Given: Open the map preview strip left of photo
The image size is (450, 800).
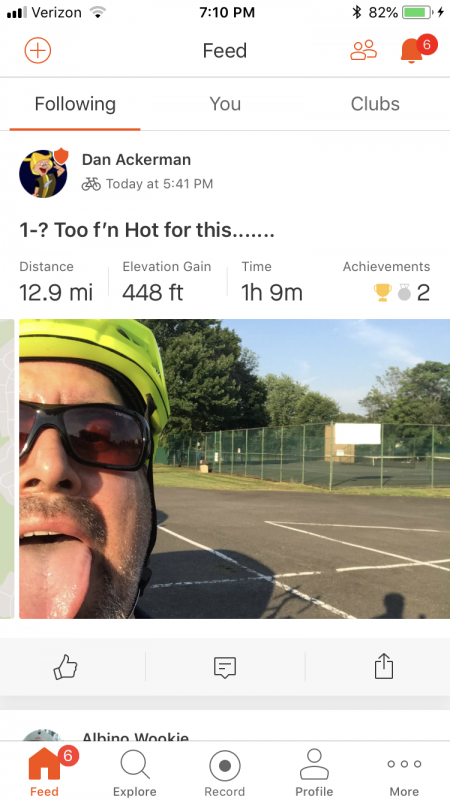Looking at the screenshot, I should coord(7,469).
